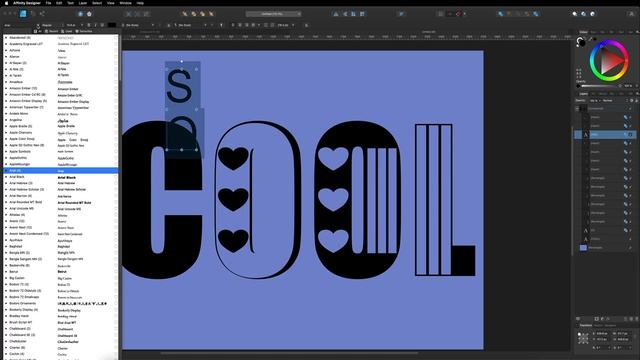The height and width of the screenshot is (360, 640).
Task: Click the align text left icon
Action: point(233,25)
